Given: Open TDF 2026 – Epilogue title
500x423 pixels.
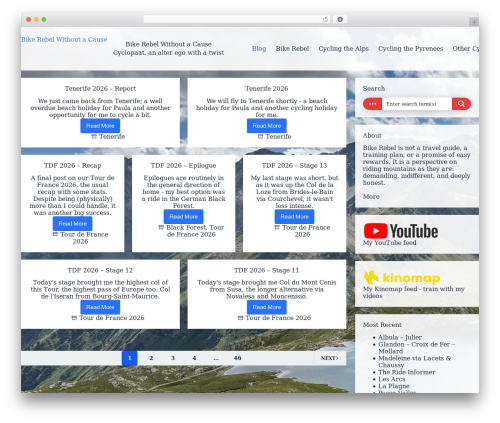Looking at the screenshot, I should [183, 165].
